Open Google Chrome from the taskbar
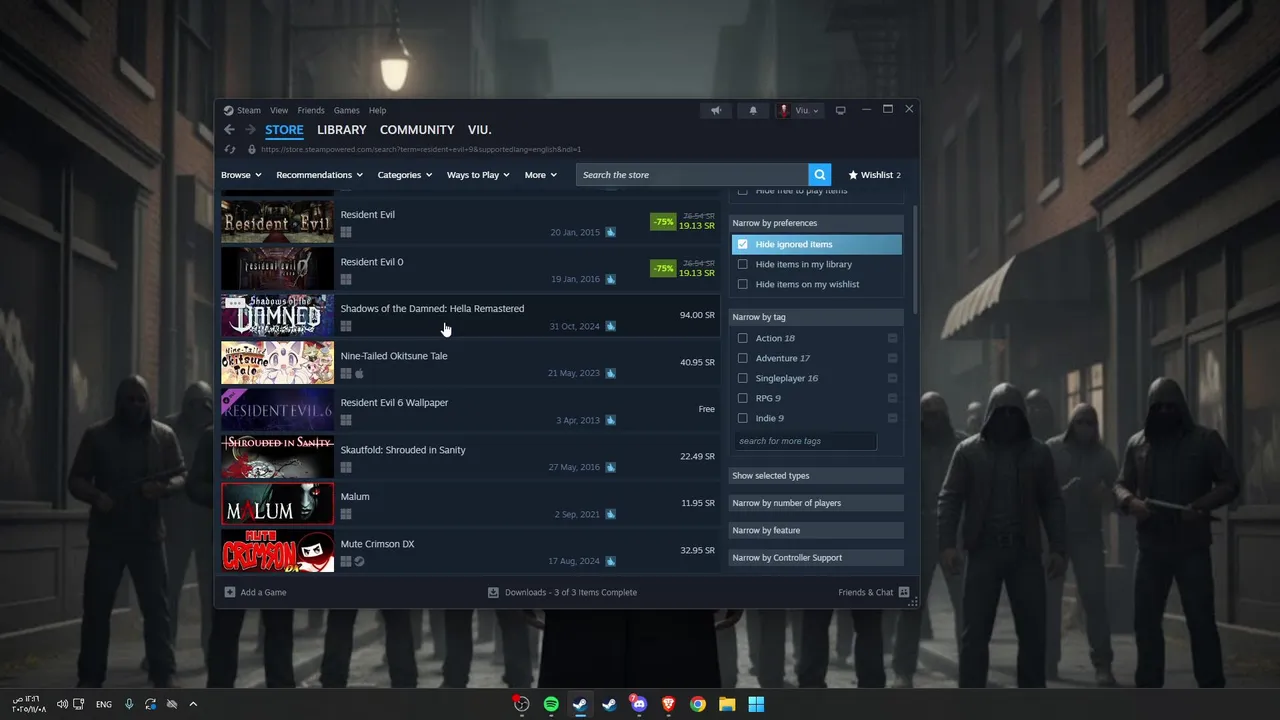Viewport: 1280px width, 720px height. coord(698,704)
